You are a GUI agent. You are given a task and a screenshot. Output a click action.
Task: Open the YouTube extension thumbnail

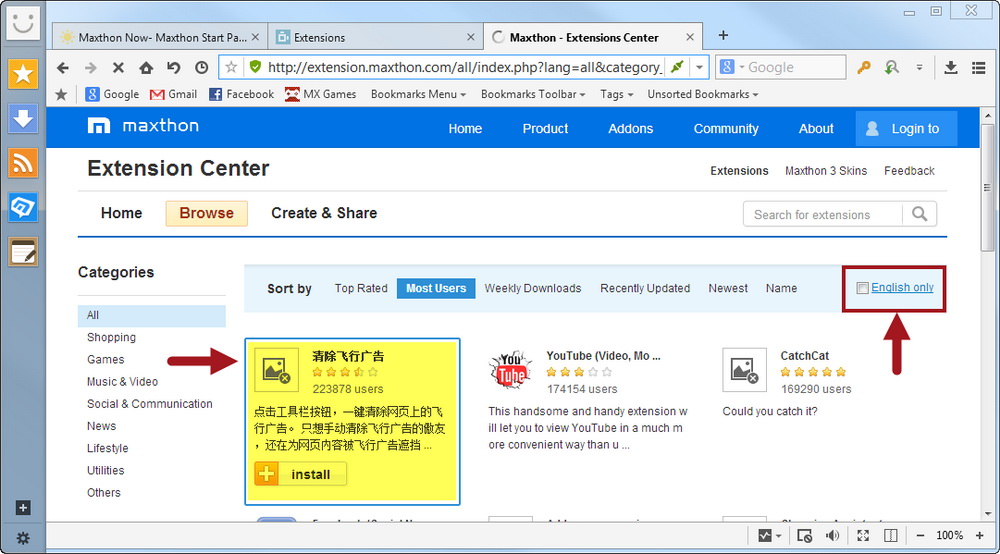(x=511, y=370)
